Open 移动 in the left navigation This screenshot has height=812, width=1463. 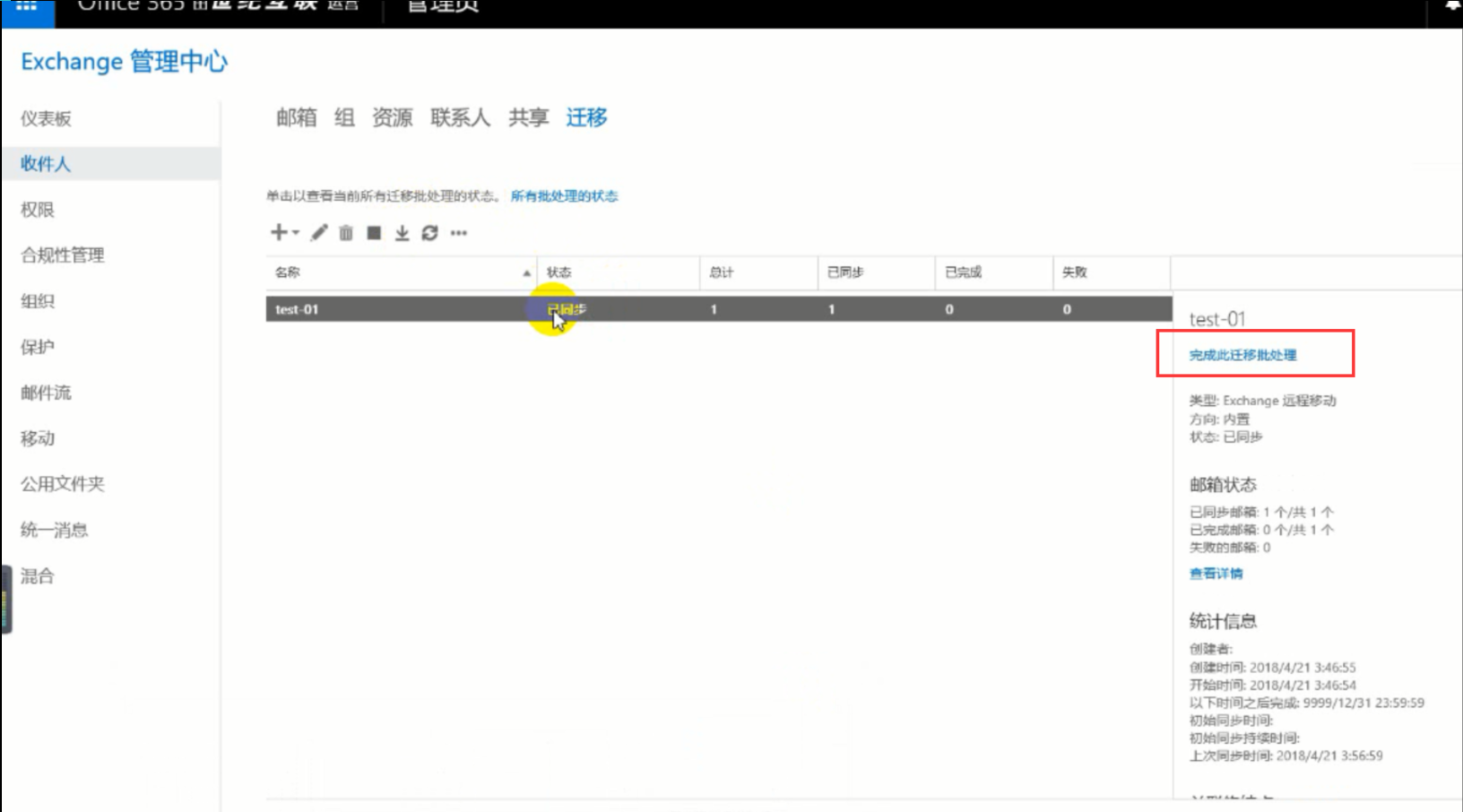click(38, 438)
